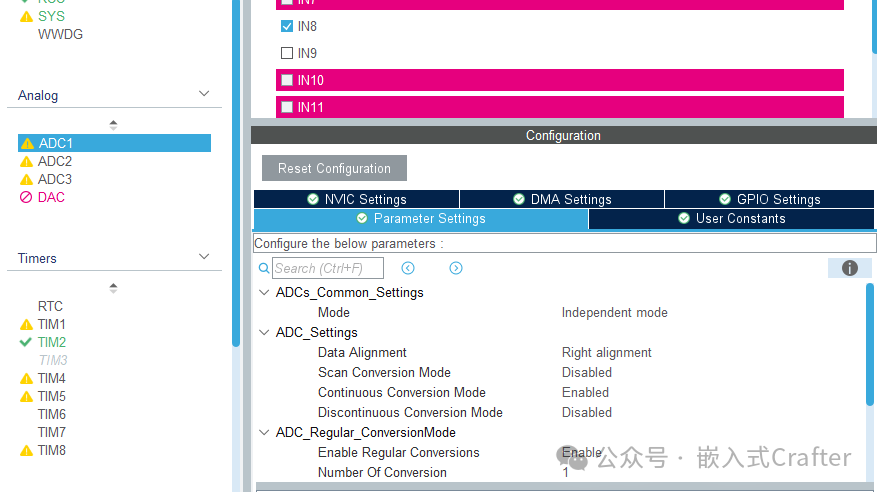Select TIM8 timer
877x492 pixels.
52,450
